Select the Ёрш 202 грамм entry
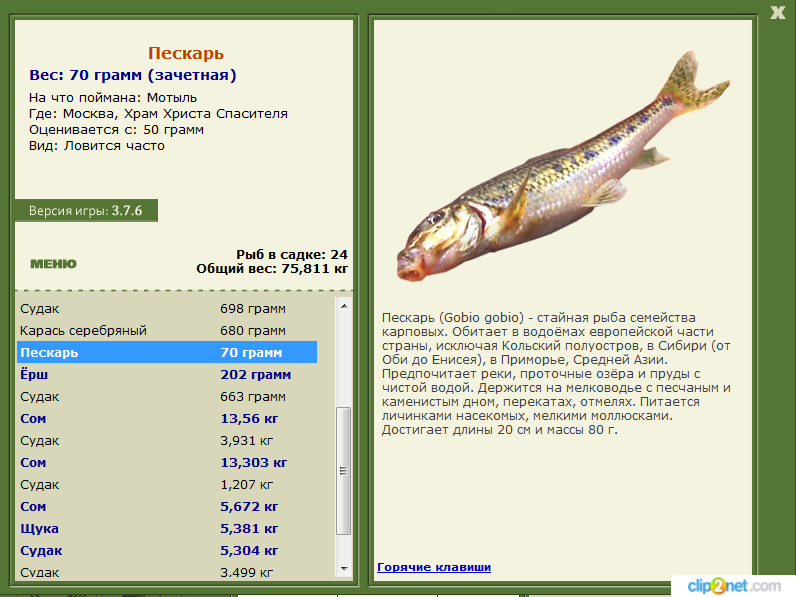The image size is (796, 597). pos(167,375)
